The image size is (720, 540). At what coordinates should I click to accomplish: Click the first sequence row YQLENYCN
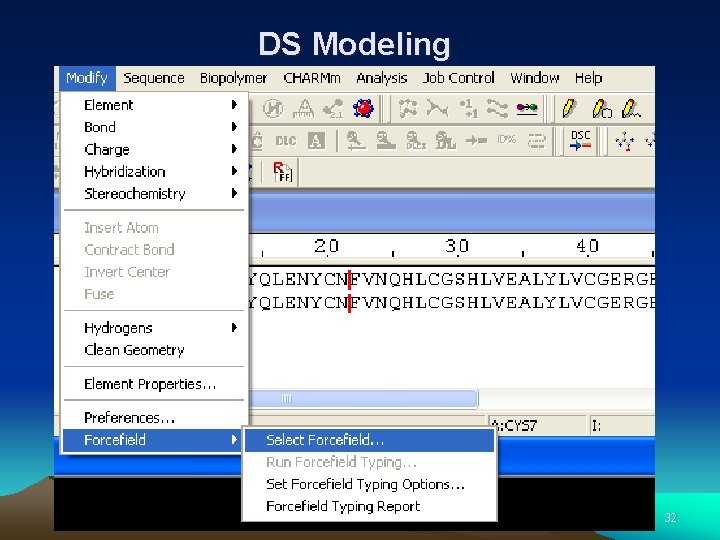coord(452,279)
